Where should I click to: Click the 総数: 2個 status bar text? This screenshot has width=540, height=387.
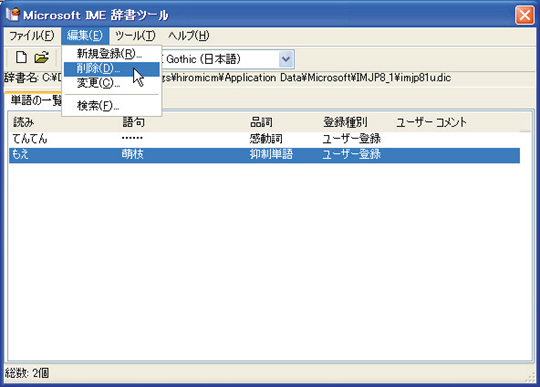coord(27,373)
